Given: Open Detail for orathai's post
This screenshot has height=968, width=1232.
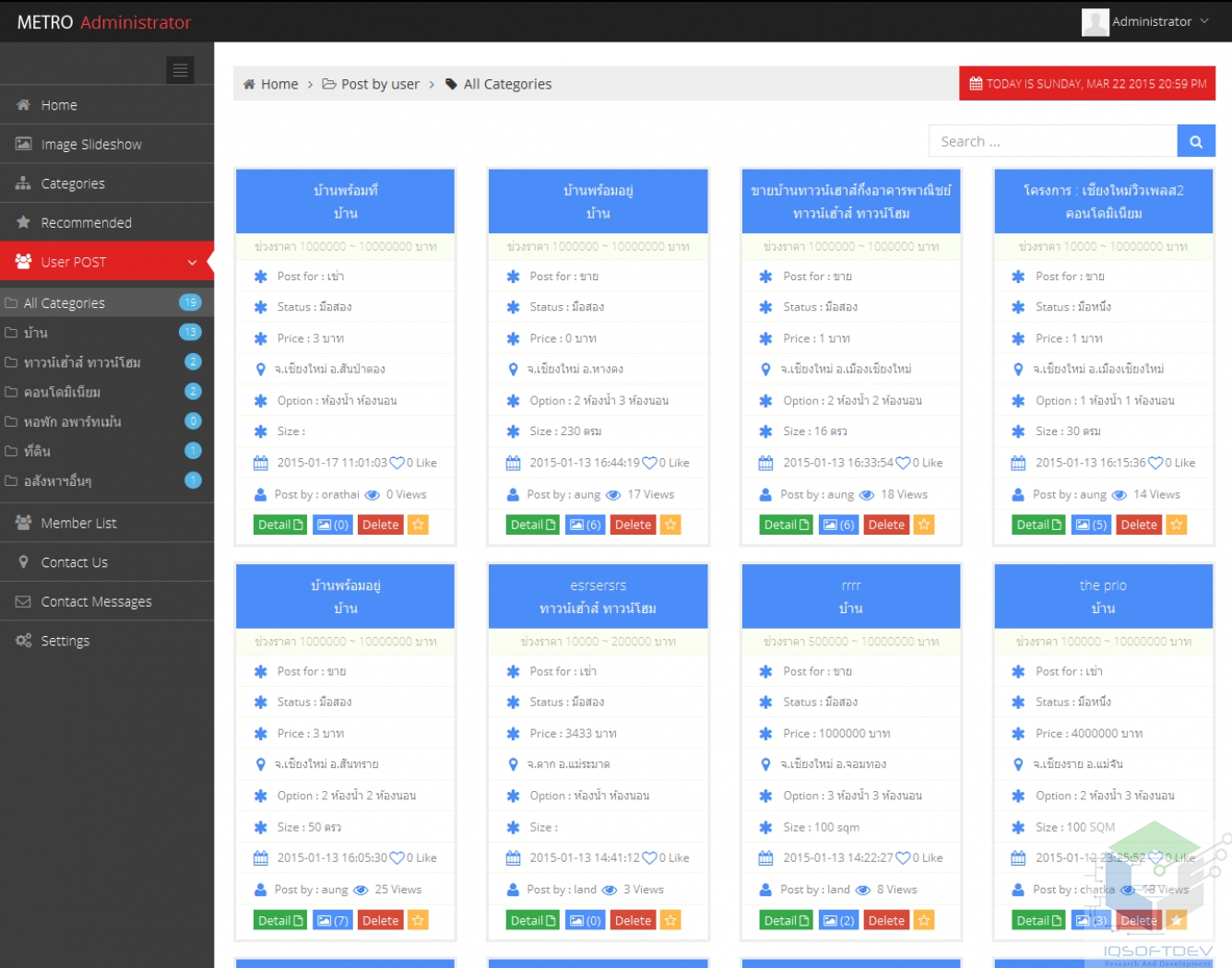Looking at the screenshot, I should (x=280, y=525).
